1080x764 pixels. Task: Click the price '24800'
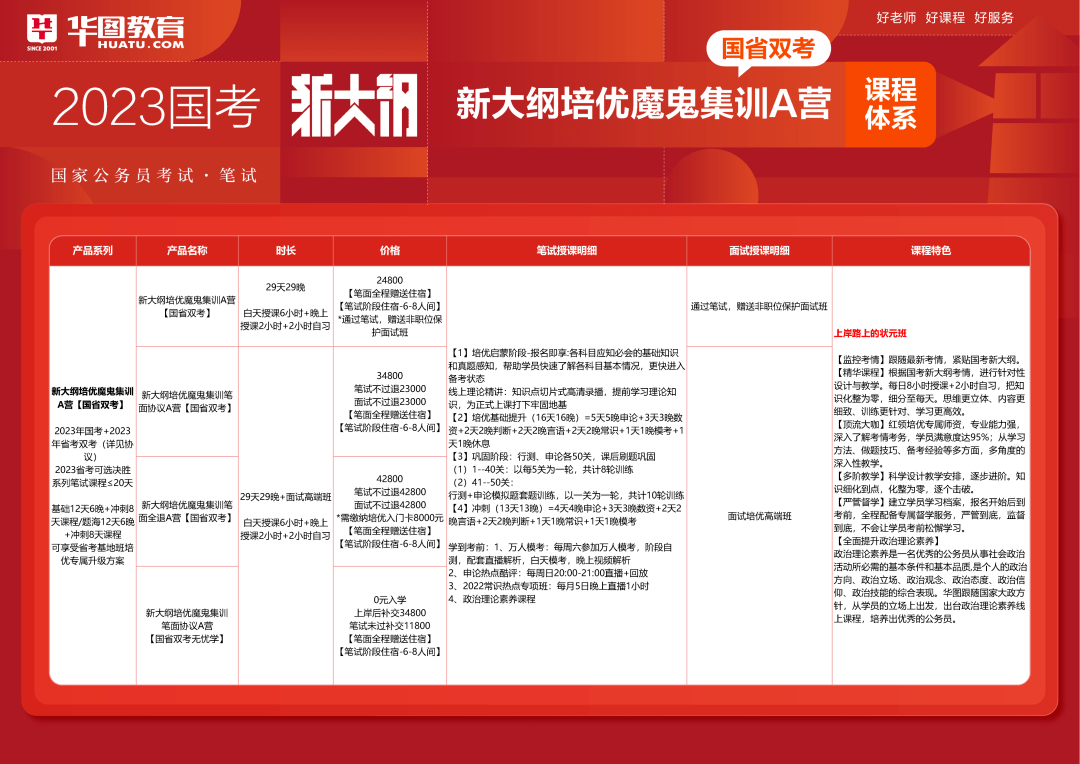click(x=390, y=280)
